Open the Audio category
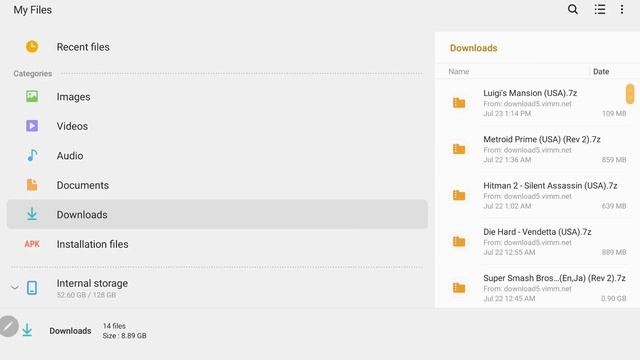Screen dimensions: 640x360 pos(217,156)
